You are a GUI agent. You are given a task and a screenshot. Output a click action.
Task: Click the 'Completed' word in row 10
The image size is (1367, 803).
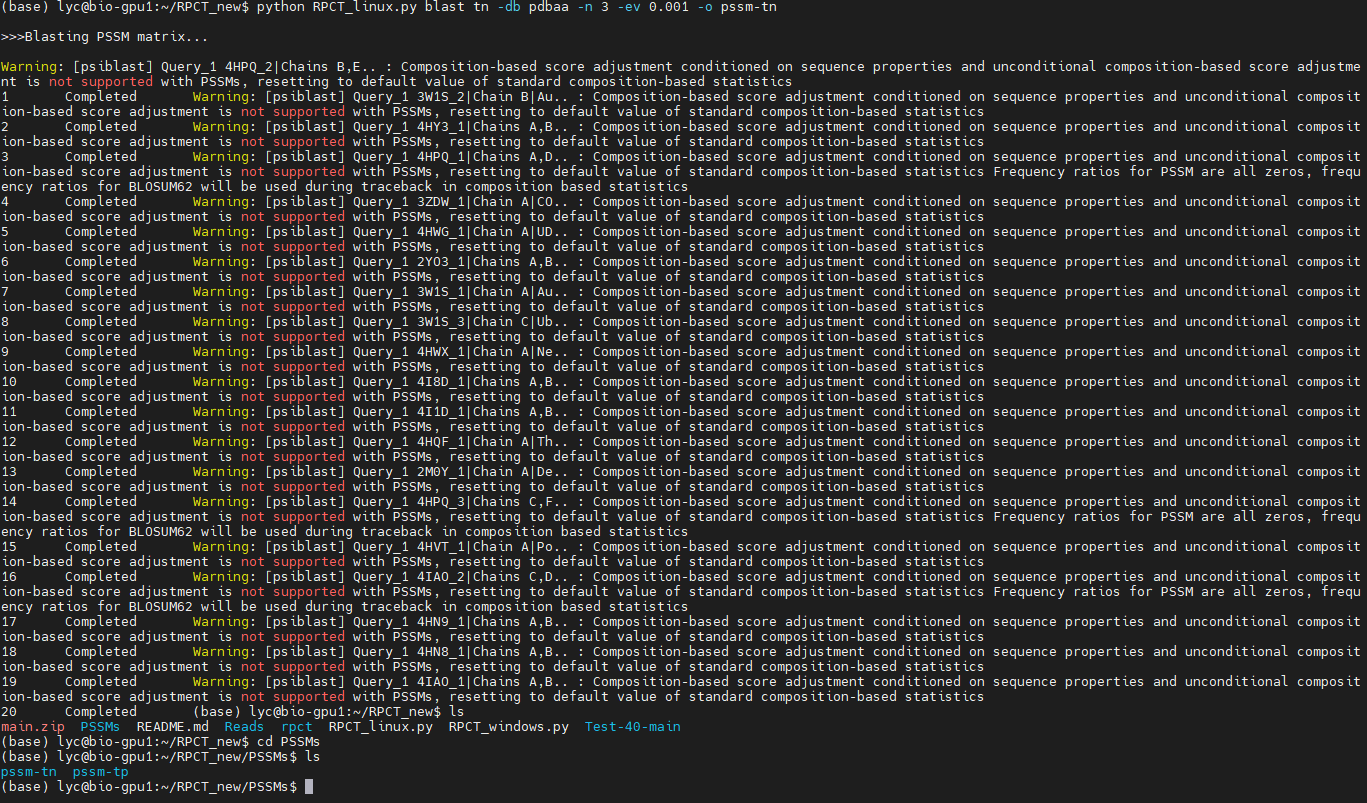click(100, 382)
